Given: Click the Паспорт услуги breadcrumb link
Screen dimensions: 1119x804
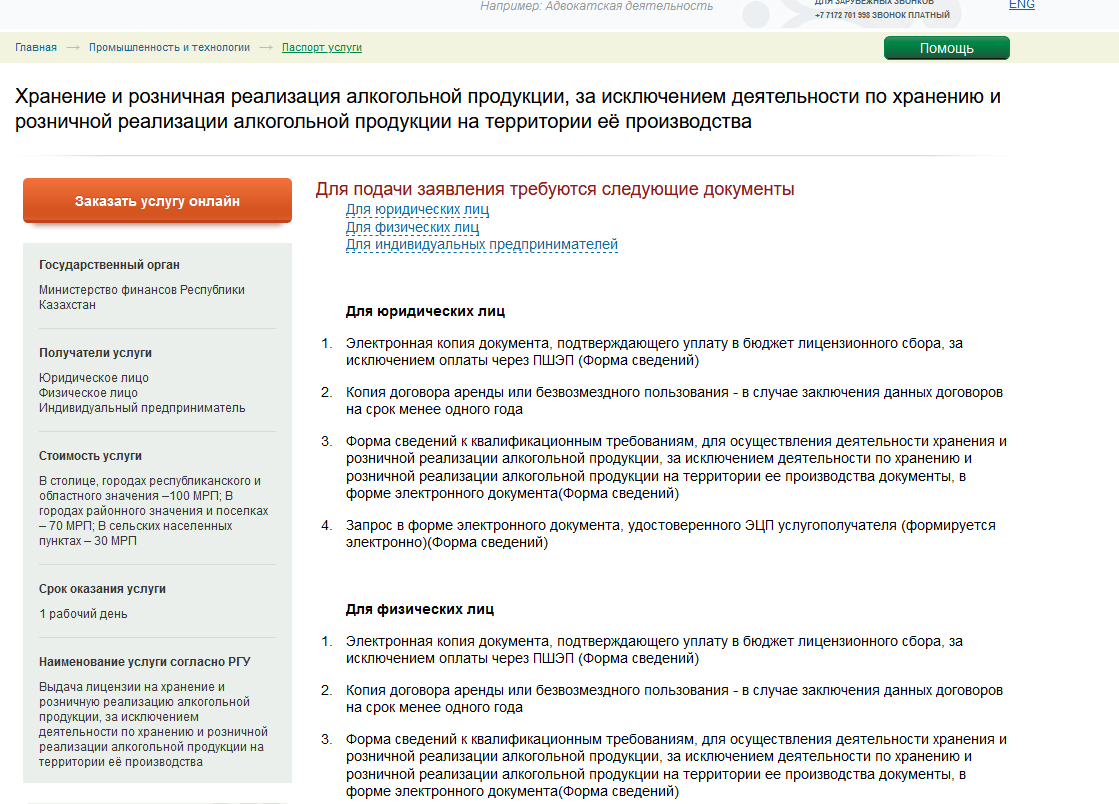Looking at the screenshot, I should (x=321, y=47).
